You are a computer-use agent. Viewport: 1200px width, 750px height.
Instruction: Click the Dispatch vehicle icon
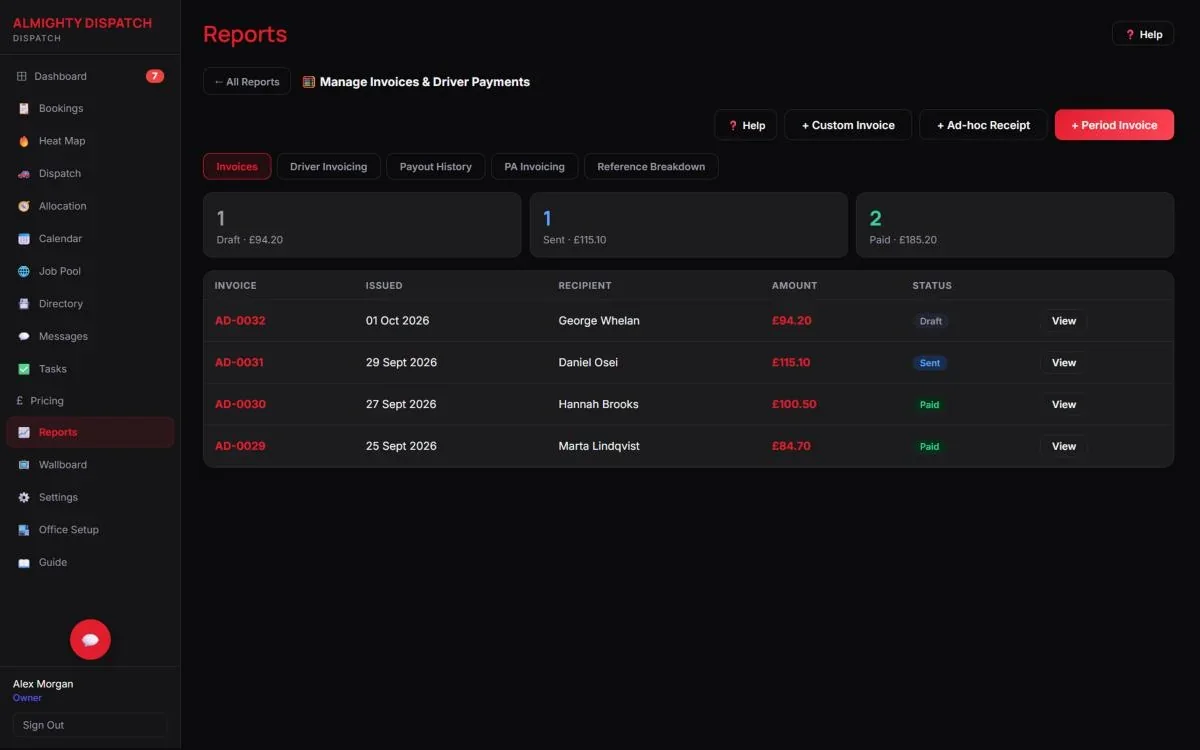[24, 174]
